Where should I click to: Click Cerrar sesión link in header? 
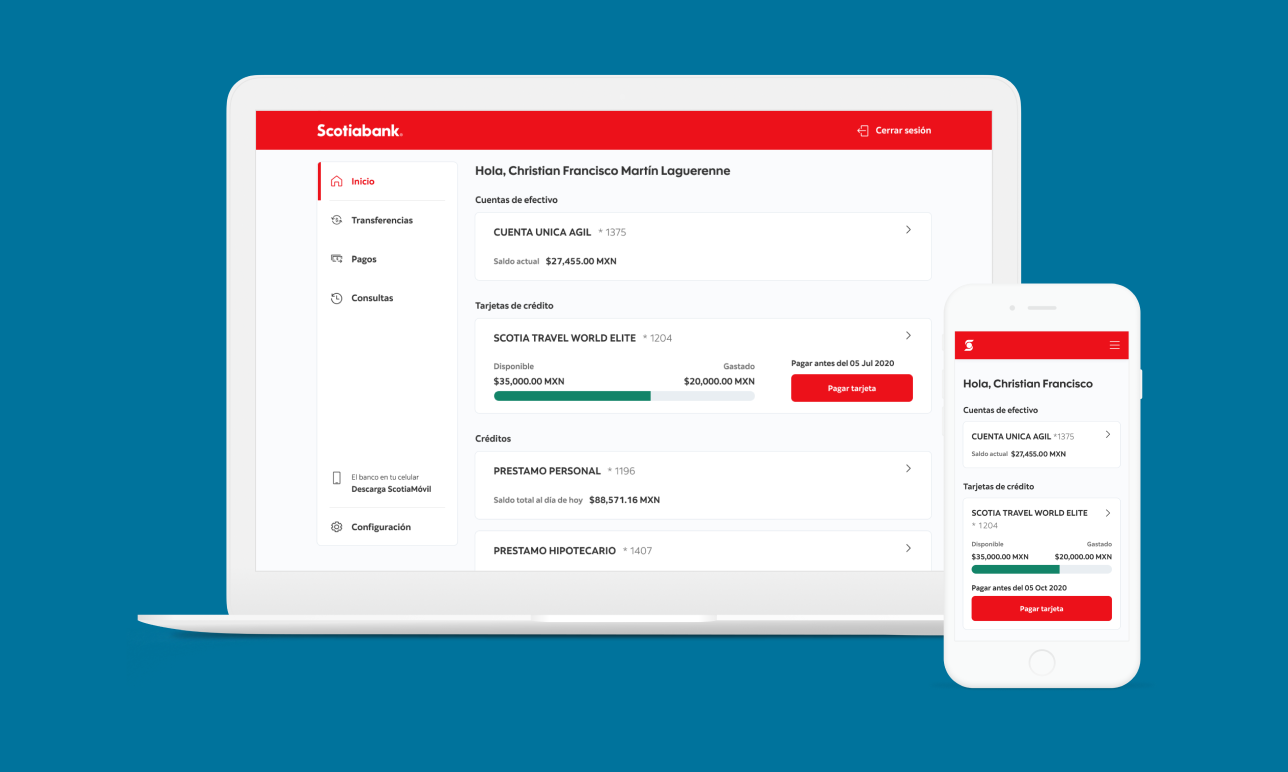903,131
